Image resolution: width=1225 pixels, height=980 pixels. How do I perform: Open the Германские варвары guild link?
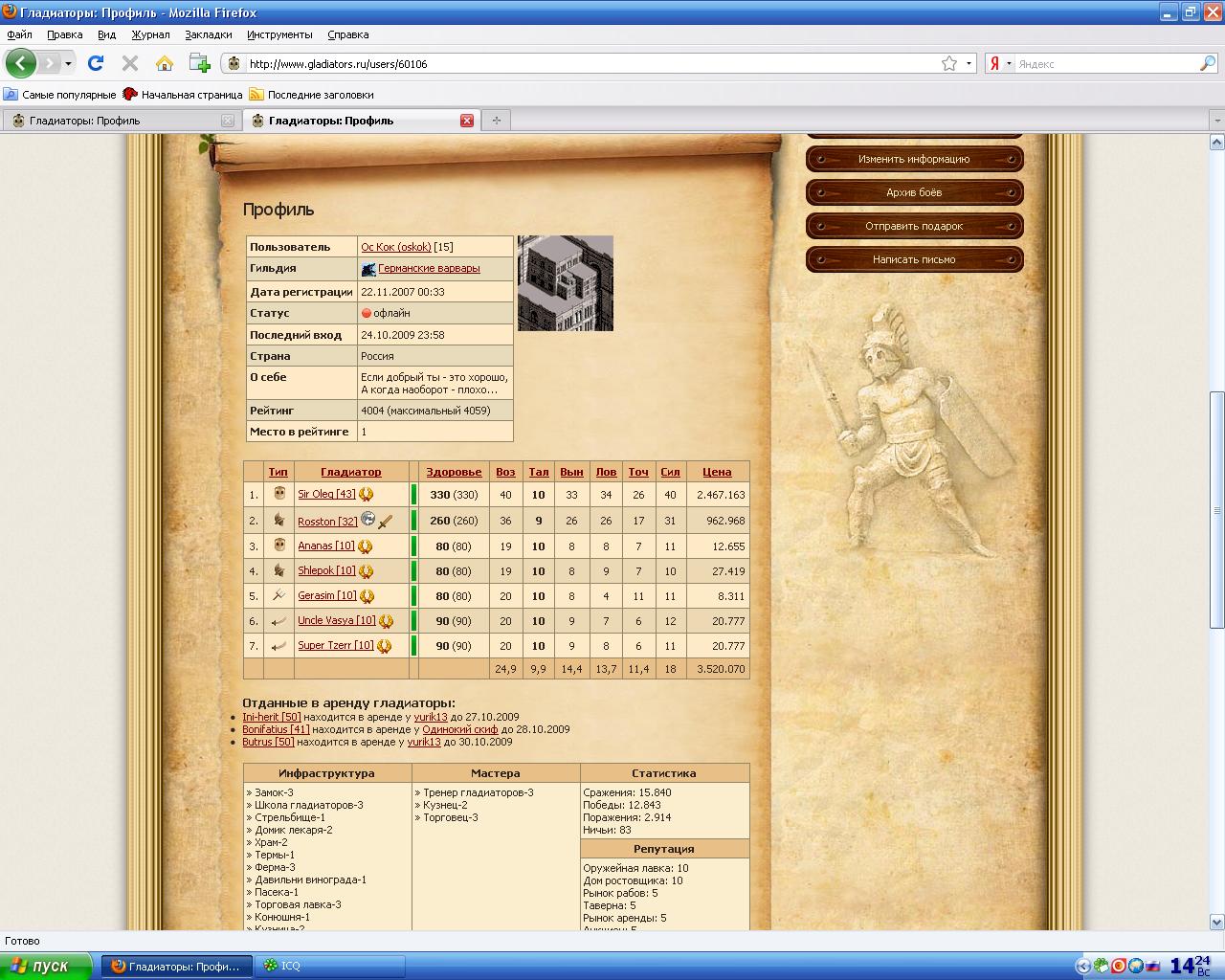pyautogui.click(x=428, y=269)
